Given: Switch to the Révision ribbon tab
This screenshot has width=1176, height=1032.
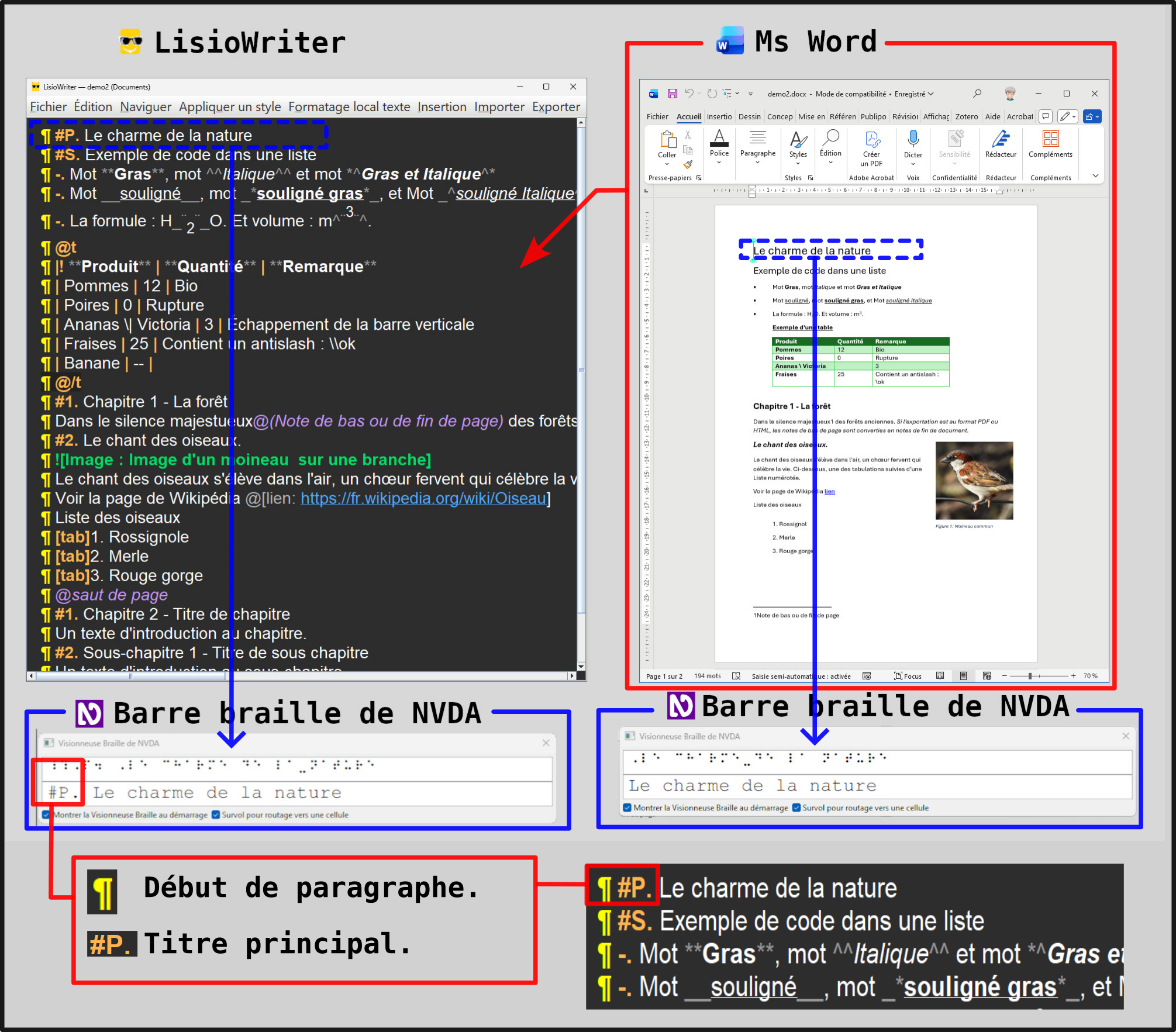Looking at the screenshot, I should (x=904, y=117).
